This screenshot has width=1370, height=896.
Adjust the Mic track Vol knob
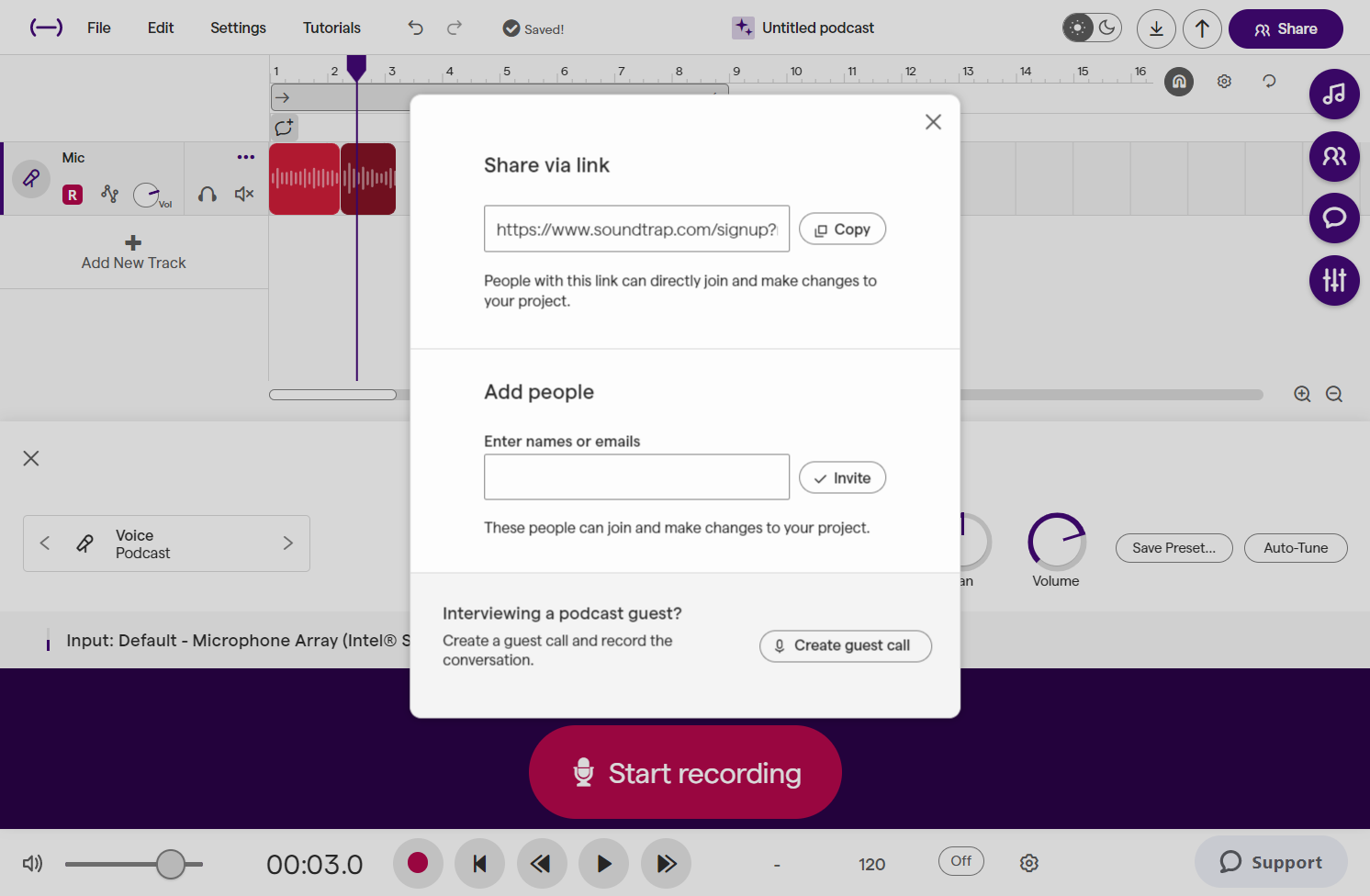tap(147, 195)
